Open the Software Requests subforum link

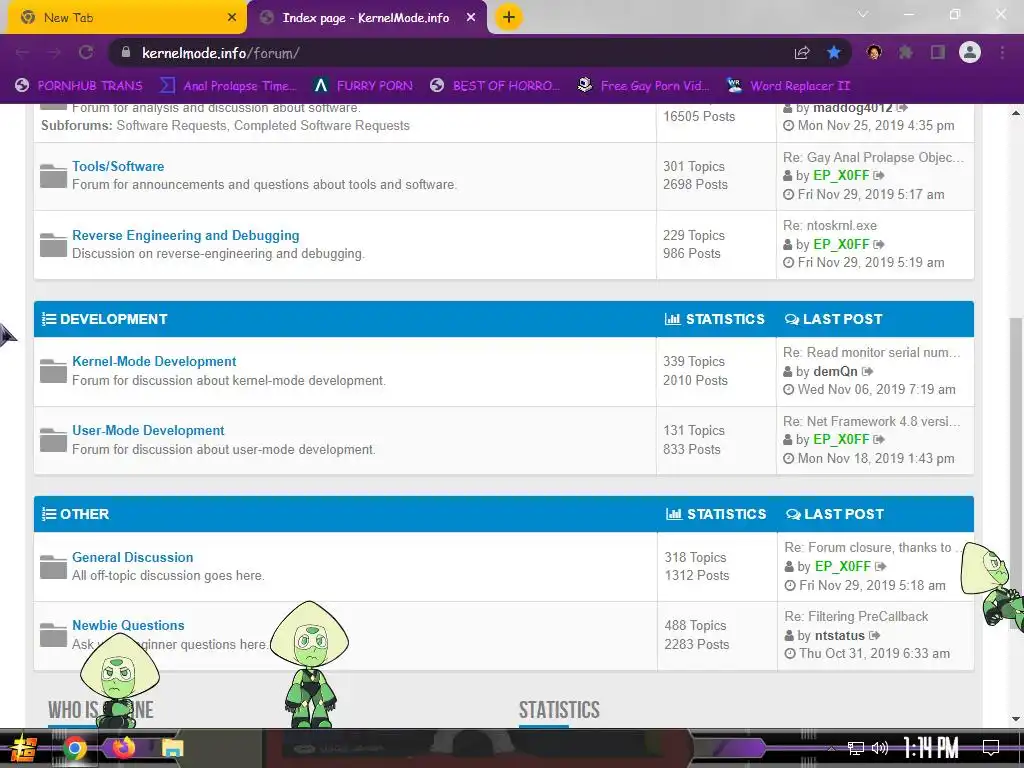coord(171,125)
